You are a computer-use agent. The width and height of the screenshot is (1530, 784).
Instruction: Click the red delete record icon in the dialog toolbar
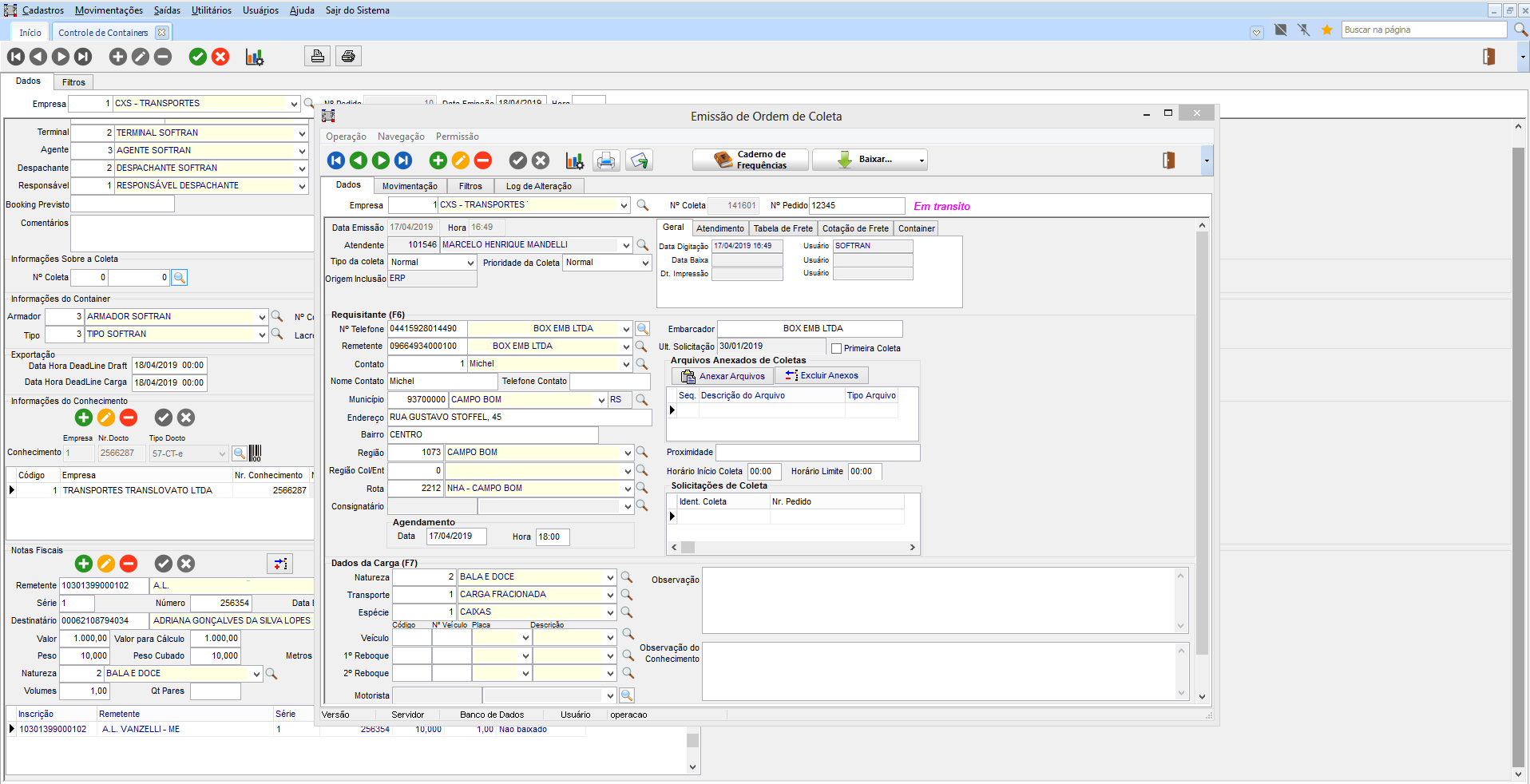pyautogui.click(x=483, y=160)
